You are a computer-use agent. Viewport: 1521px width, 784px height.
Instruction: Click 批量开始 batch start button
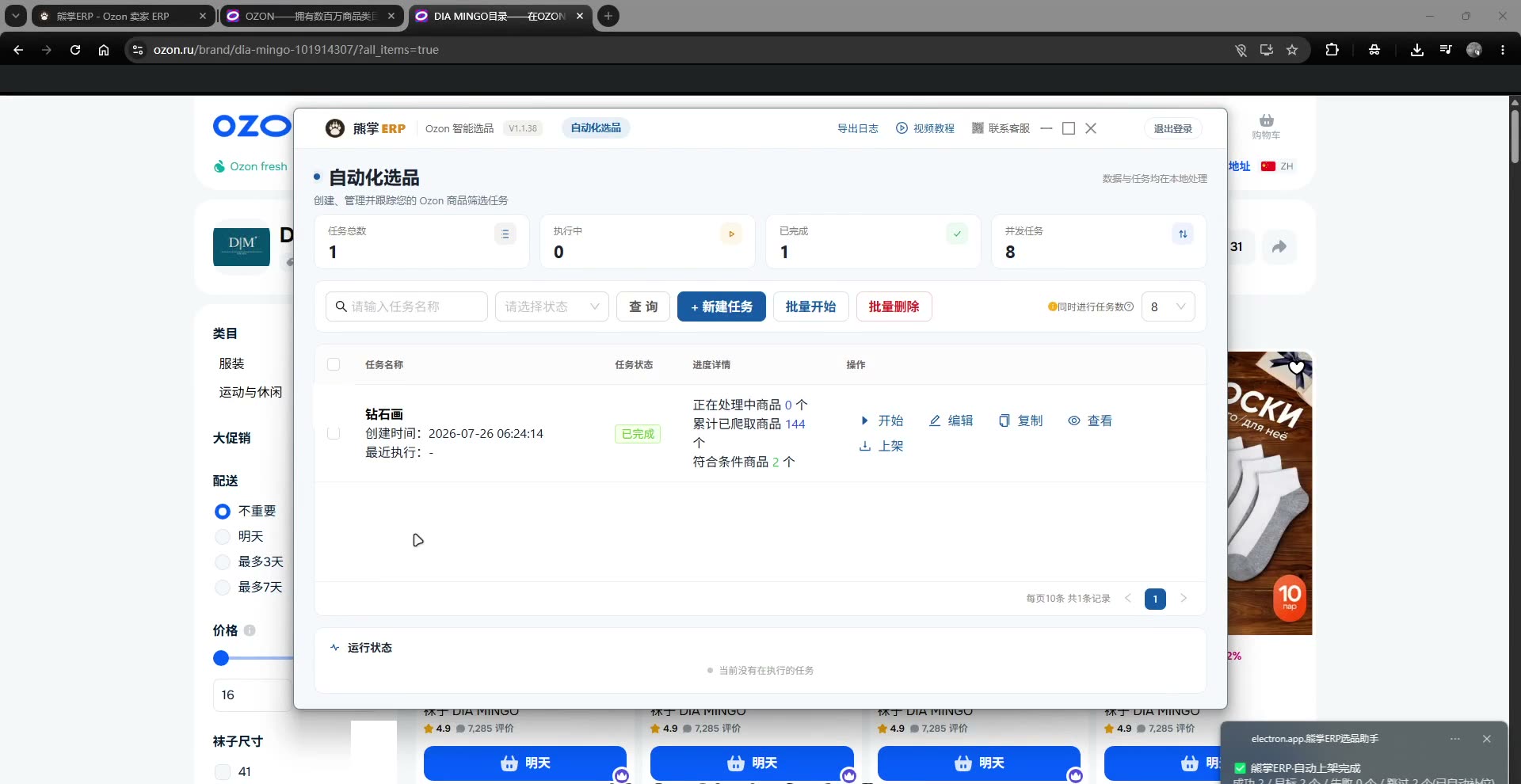[810, 306]
